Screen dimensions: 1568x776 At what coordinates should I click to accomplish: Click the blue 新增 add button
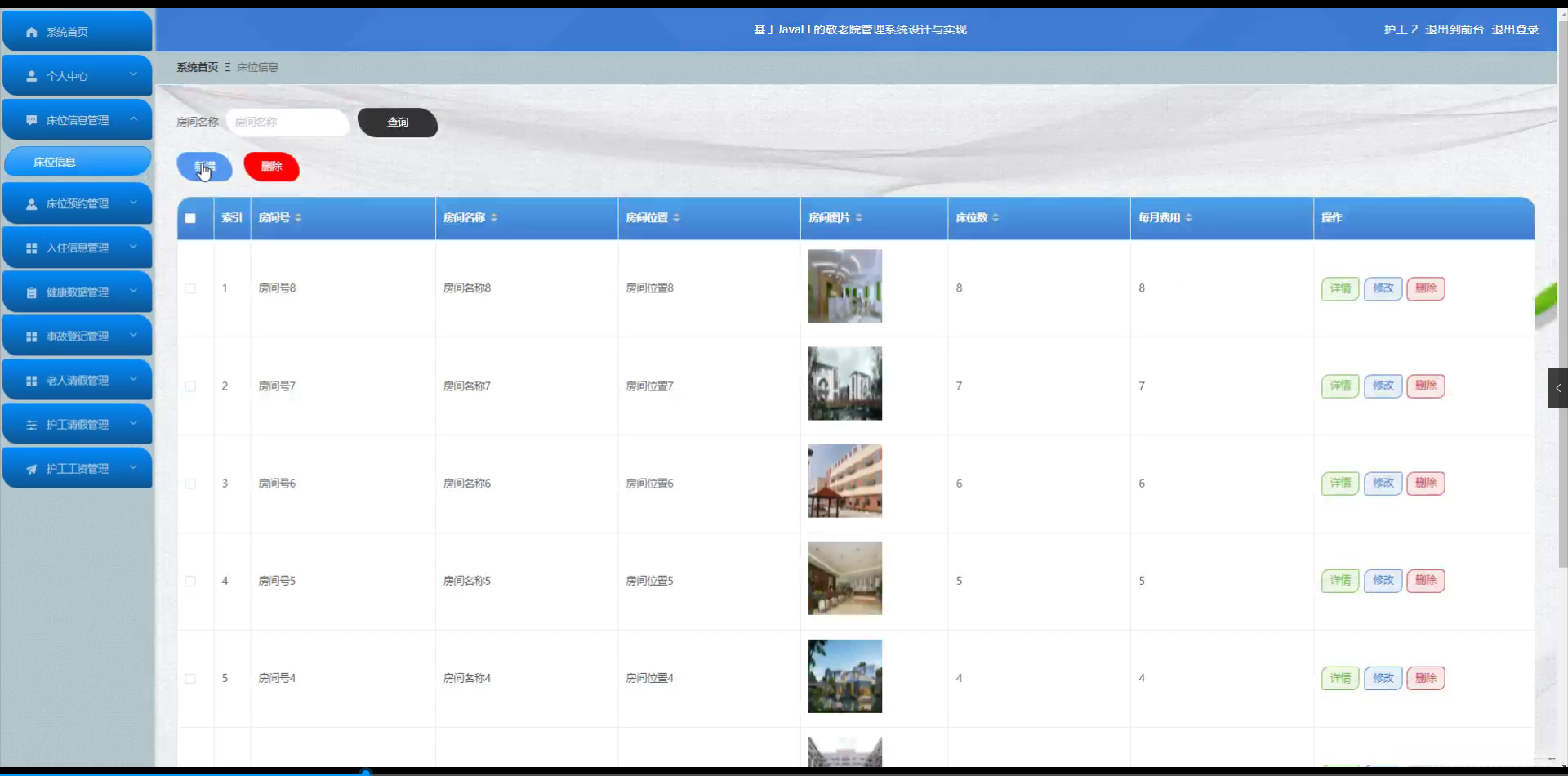[205, 167]
